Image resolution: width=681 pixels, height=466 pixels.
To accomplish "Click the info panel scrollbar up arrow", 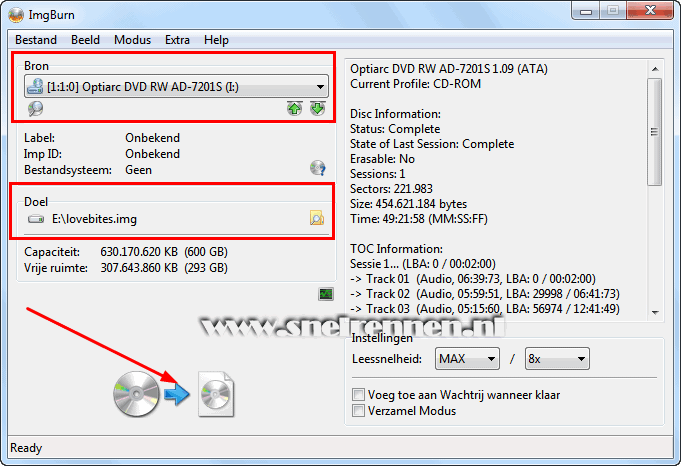I will pos(655,69).
